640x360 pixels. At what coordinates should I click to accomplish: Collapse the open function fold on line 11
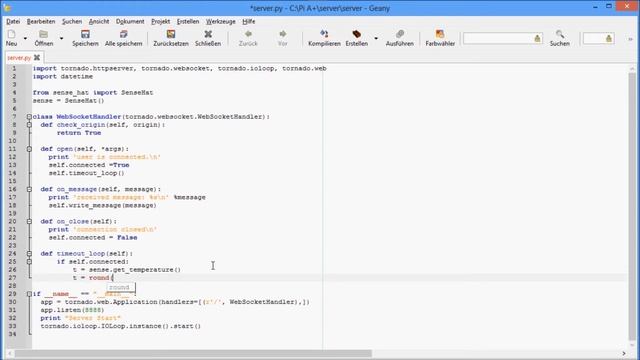29,149
